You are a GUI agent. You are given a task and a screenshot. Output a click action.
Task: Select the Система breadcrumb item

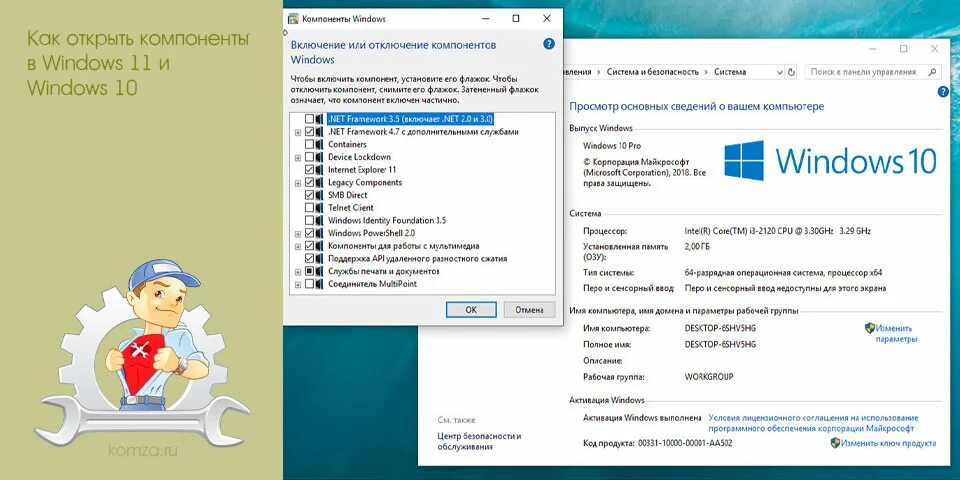(730, 72)
